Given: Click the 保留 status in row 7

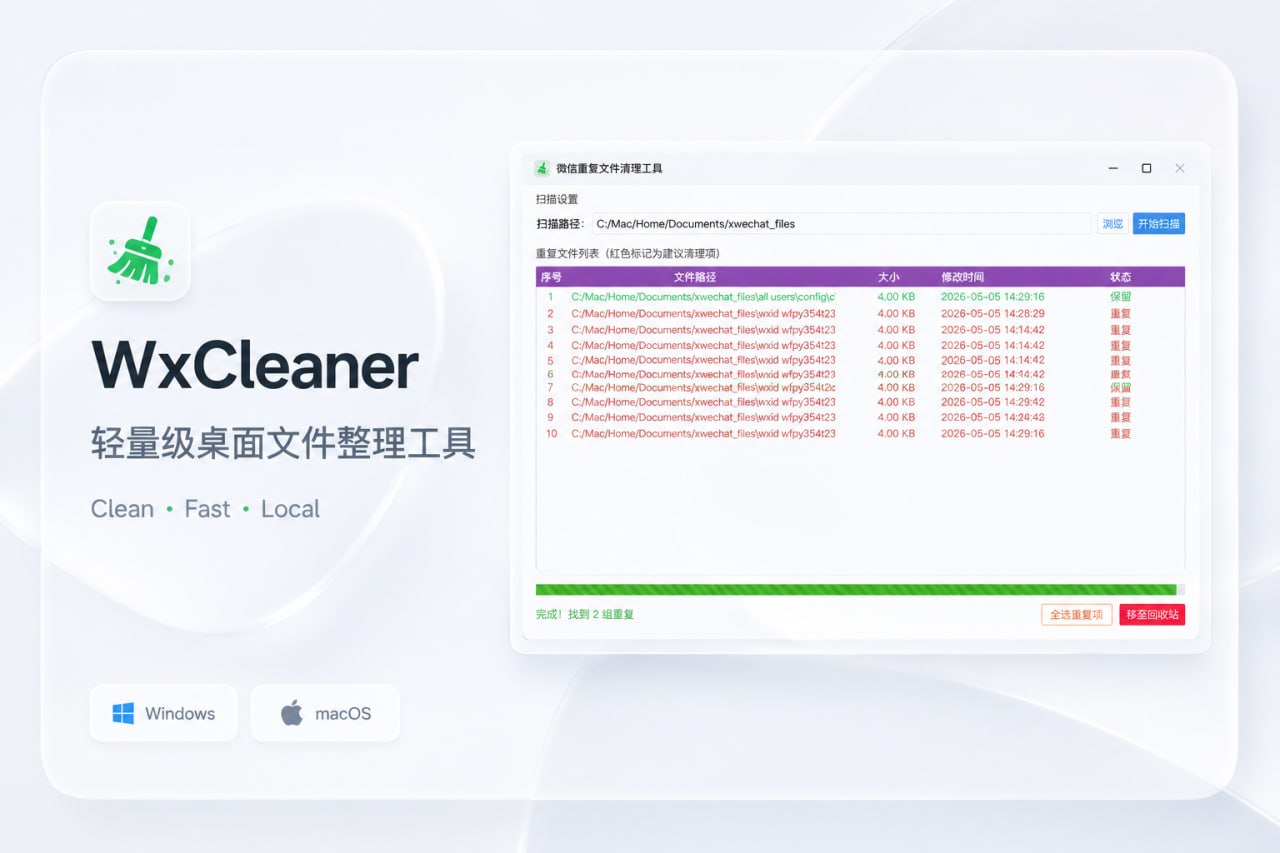Looking at the screenshot, I should click(x=1120, y=387).
